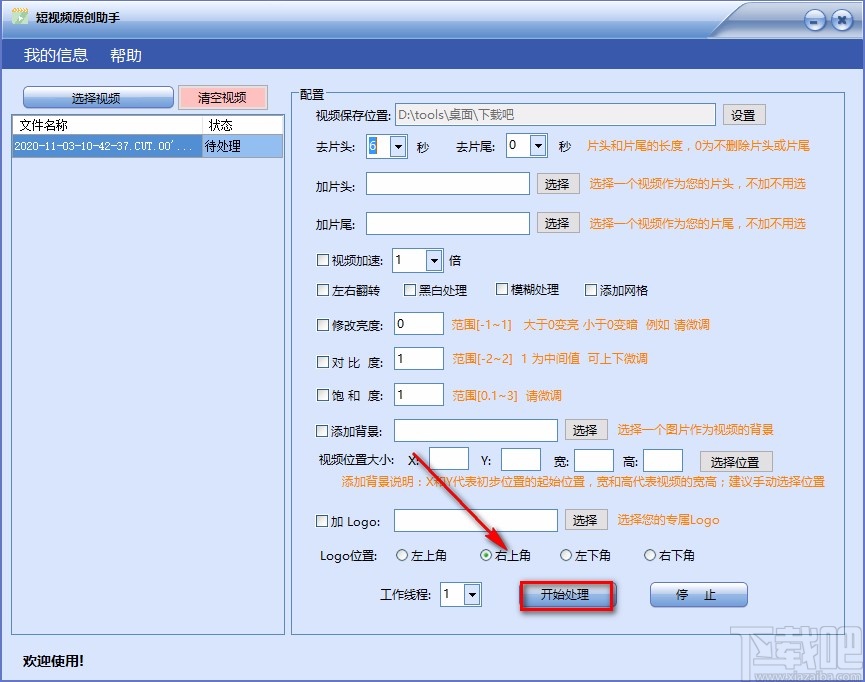
Task: Enable the 视频加速 checkbox
Action: [x=323, y=259]
